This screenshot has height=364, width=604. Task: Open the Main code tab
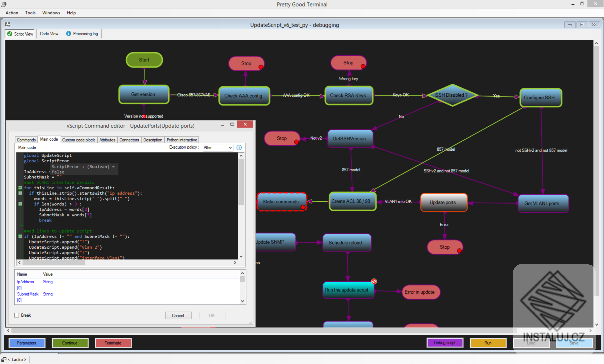(x=49, y=139)
